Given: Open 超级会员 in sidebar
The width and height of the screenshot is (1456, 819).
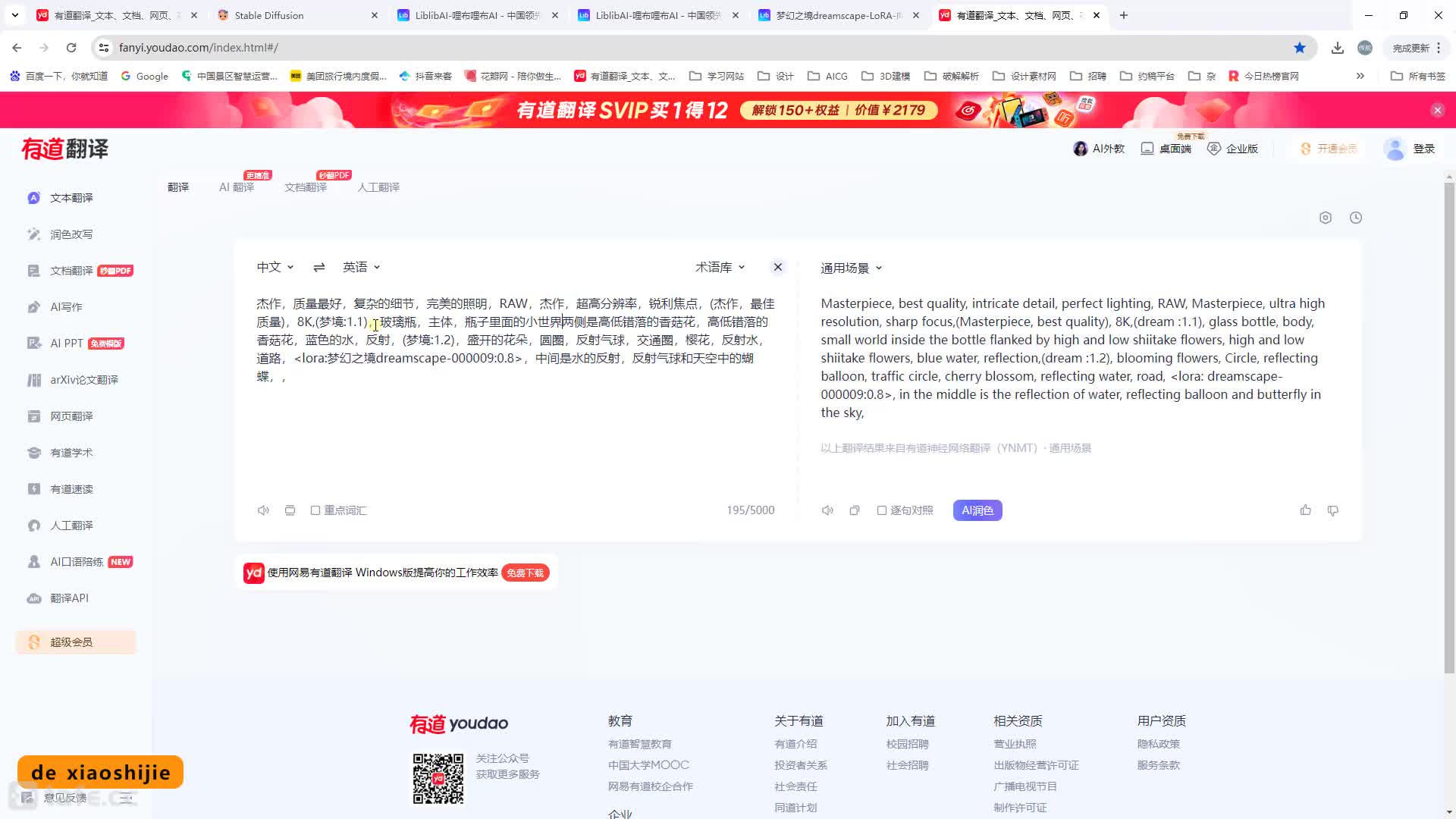Looking at the screenshot, I should [76, 642].
